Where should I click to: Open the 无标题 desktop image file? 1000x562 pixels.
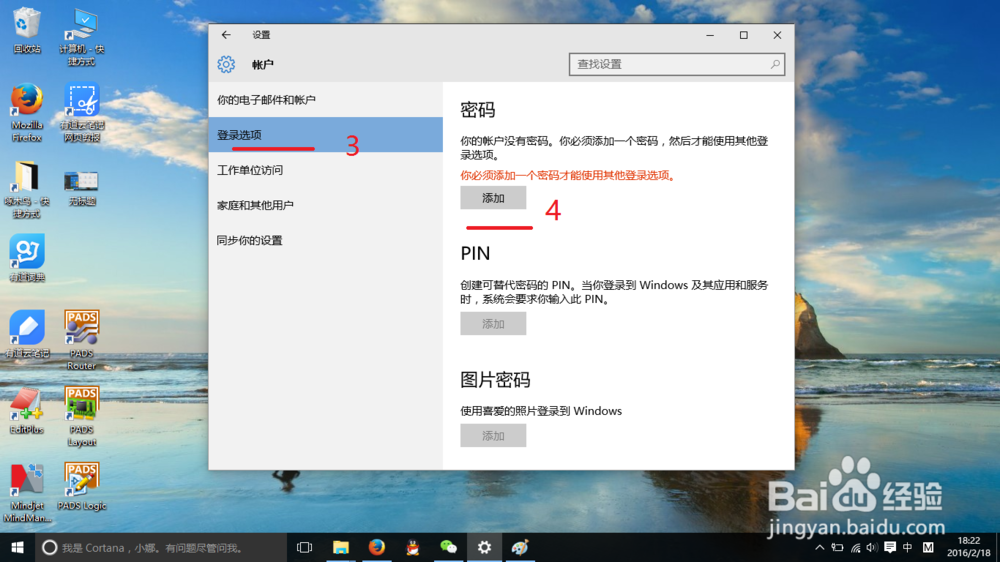82,188
